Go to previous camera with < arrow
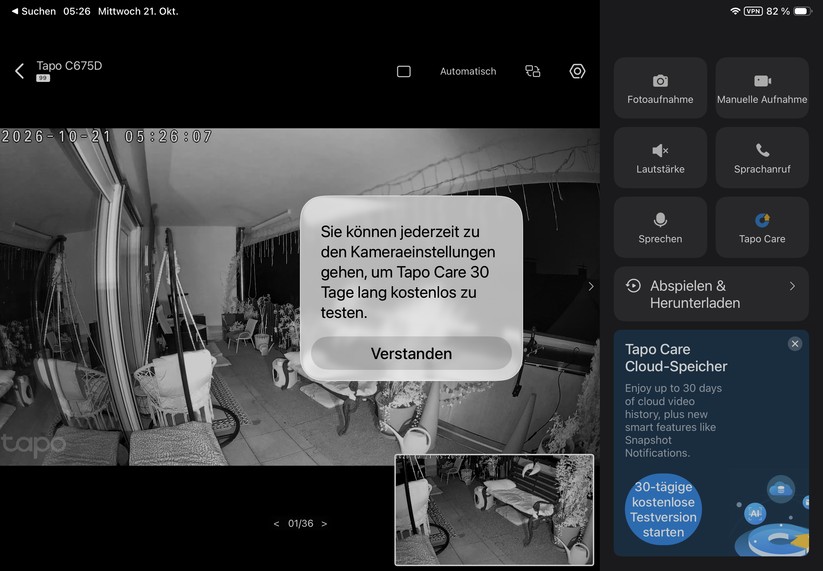823x571 pixels. 276,523
